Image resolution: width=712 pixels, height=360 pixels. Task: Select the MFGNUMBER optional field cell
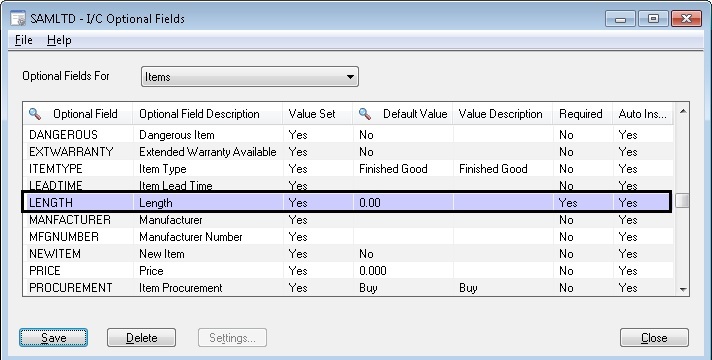[x=78, y=237]
